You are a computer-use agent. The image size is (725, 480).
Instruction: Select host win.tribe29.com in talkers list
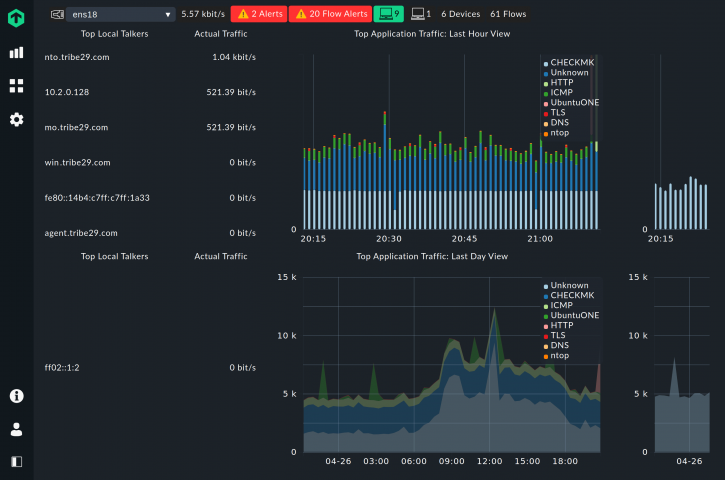[78, 162]
